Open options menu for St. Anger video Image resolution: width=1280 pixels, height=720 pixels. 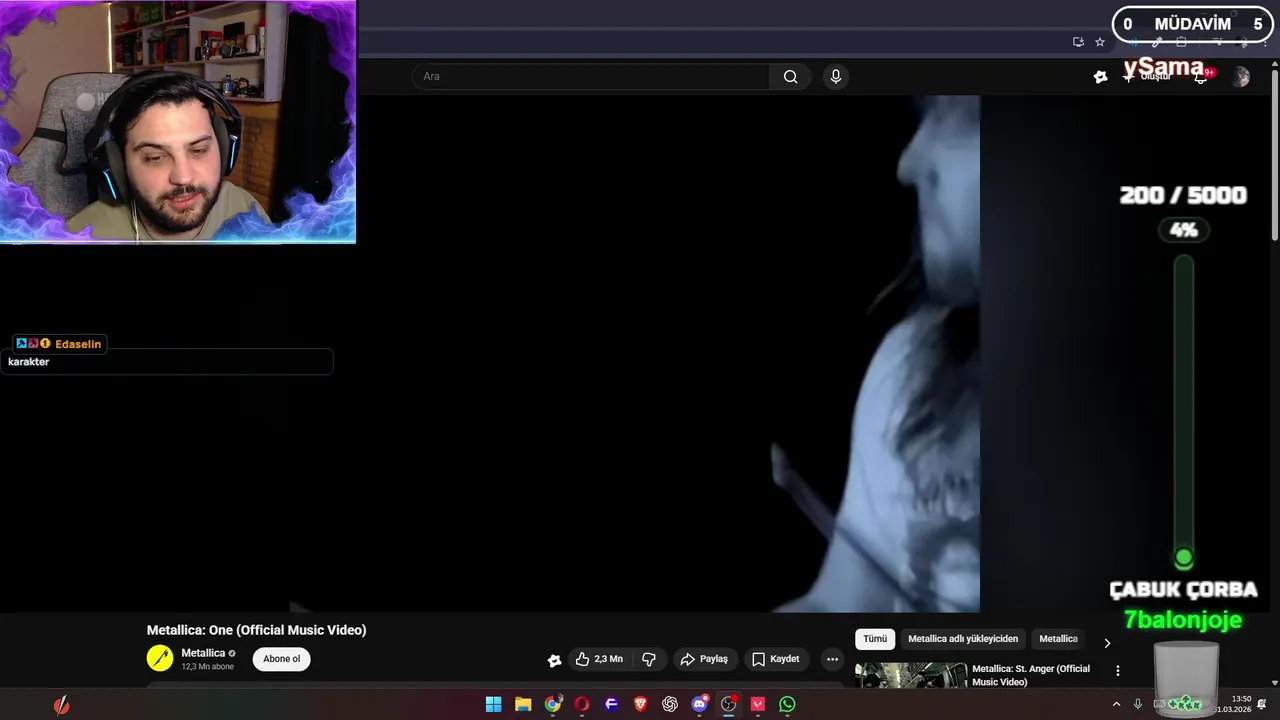[x=1118, y=671]
